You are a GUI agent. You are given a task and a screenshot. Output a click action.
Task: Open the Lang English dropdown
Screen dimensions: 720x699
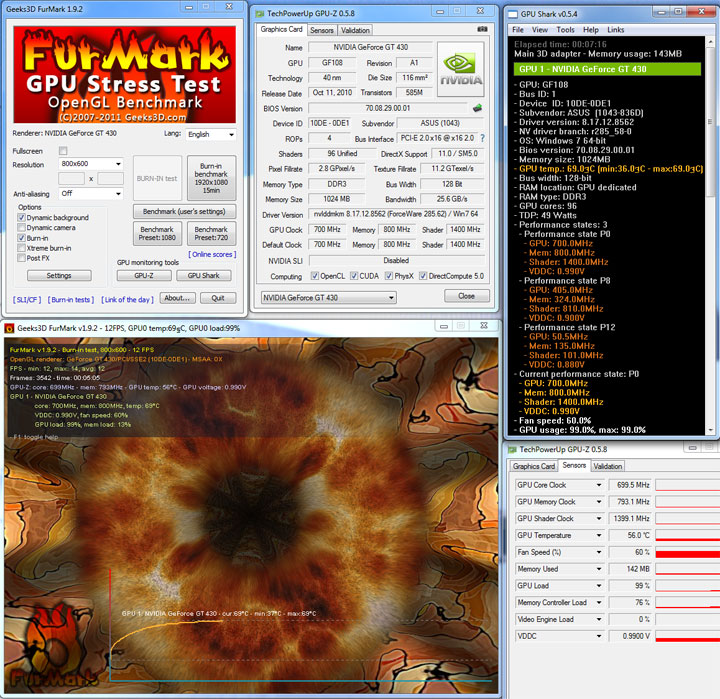(211, 134)
